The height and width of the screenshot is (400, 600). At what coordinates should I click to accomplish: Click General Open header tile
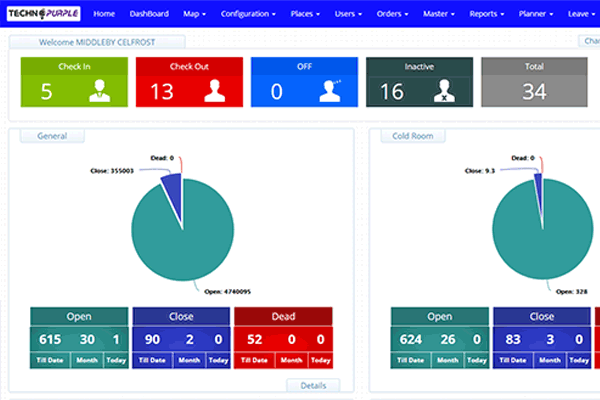pyautogui.click(x=79, y=317)
